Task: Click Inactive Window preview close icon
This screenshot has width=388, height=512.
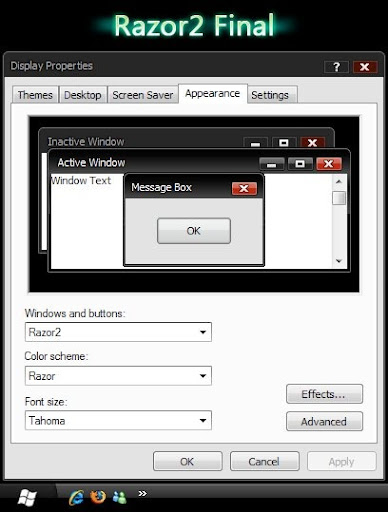Action: [313, 143]
